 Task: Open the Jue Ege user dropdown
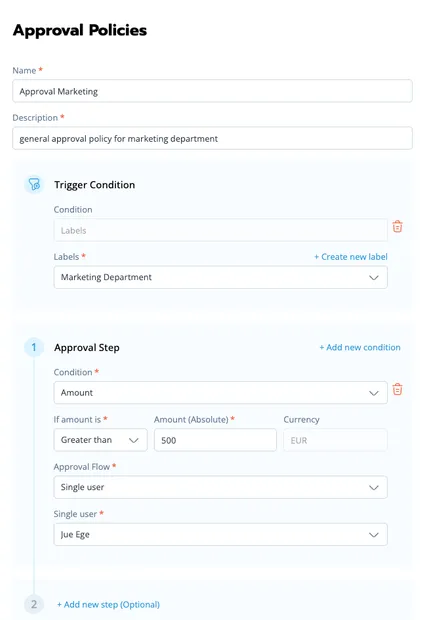(220, 535)
